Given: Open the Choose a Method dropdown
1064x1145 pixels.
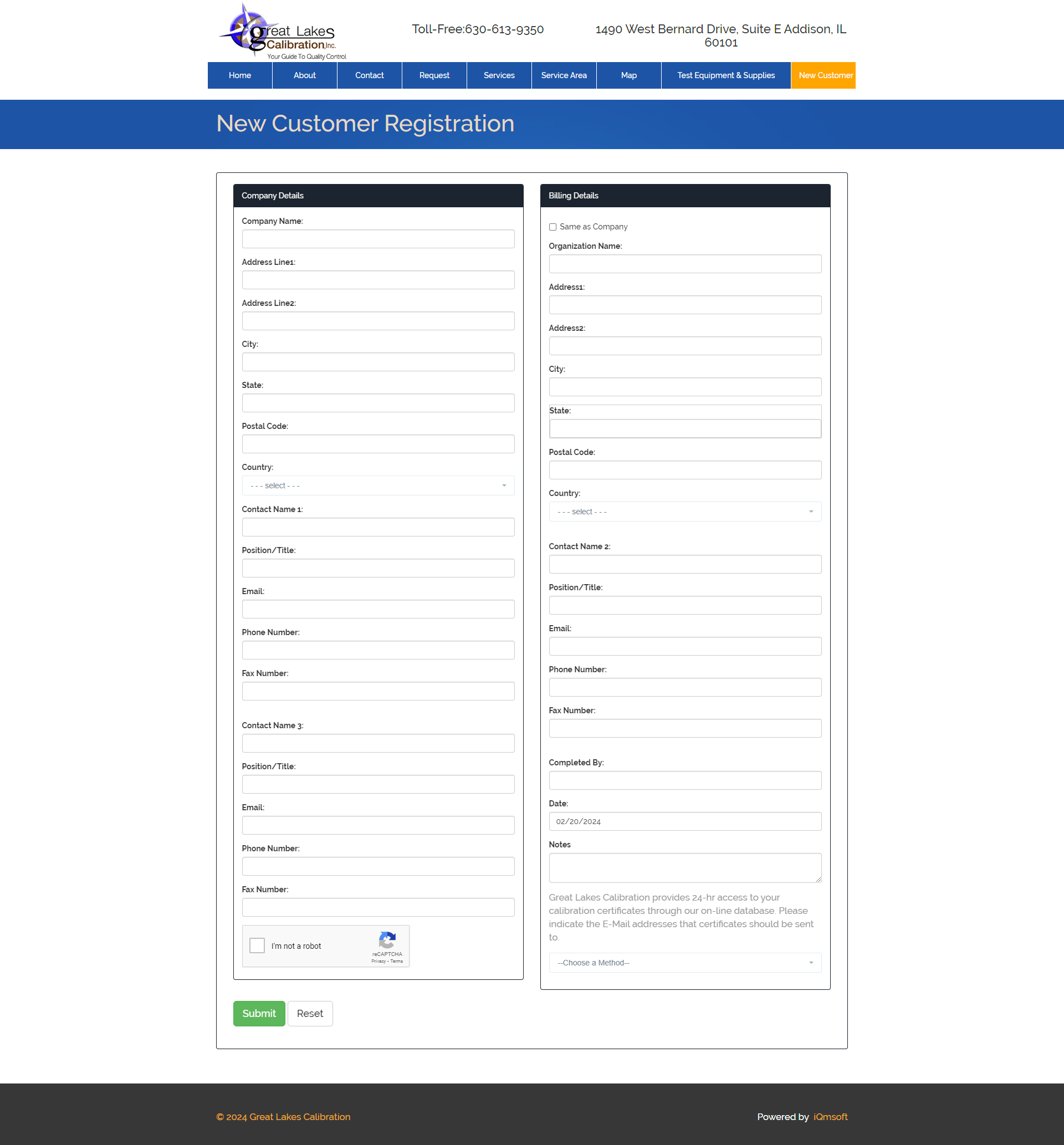Looking at the screenshot, I should [x=684, y=963].
